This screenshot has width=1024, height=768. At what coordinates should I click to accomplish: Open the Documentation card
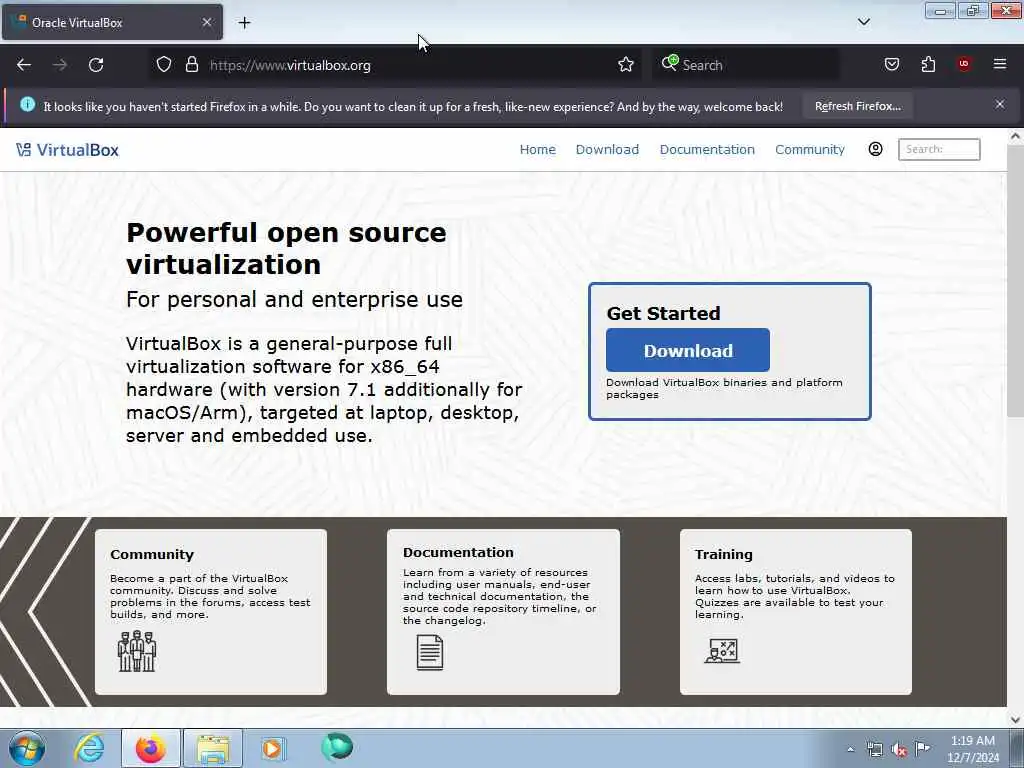[x=503, y=612]
